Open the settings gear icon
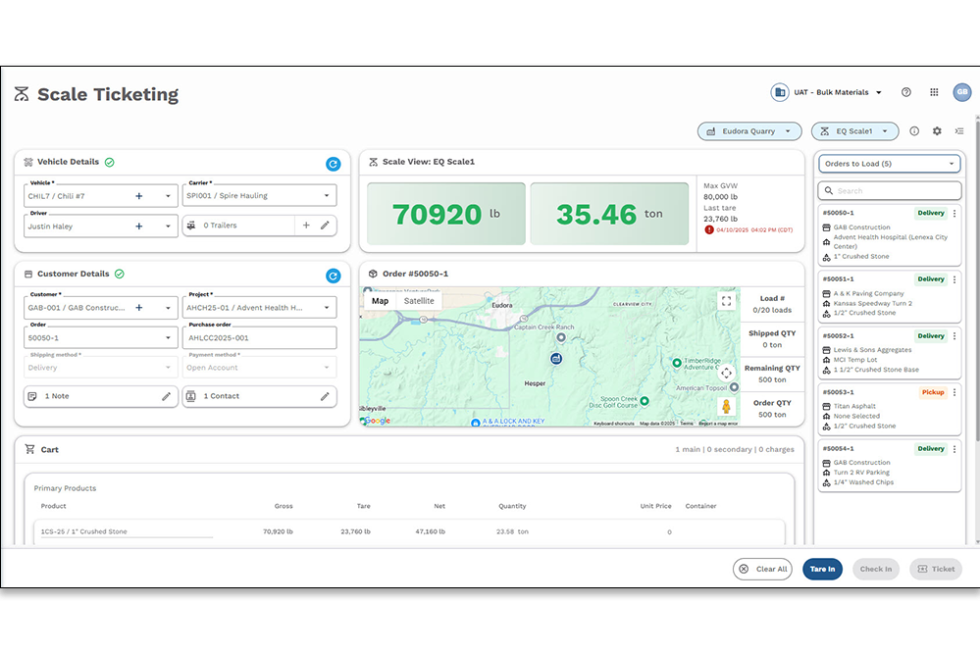 tap(937, 131)
